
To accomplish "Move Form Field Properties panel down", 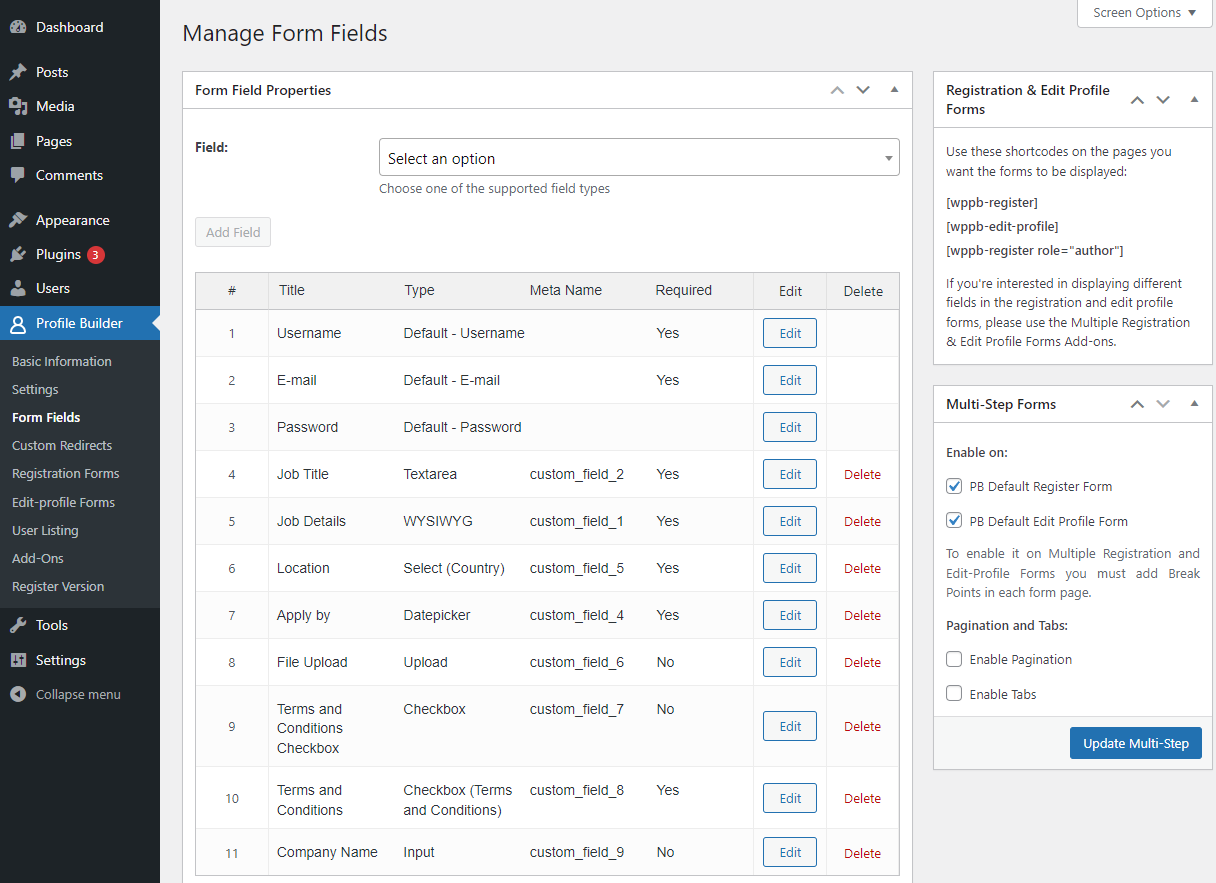I will pos(863,90).
